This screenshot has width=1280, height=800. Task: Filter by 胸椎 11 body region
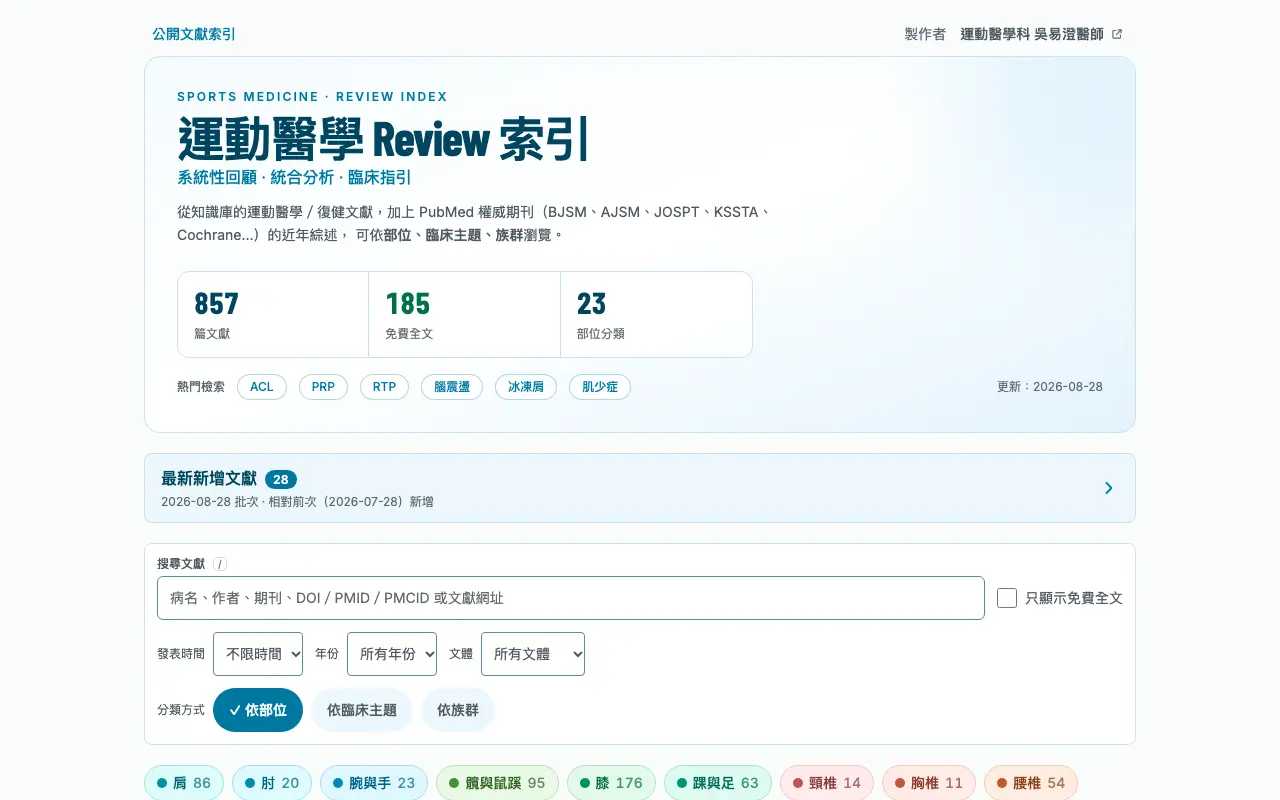tap(929, 783)
